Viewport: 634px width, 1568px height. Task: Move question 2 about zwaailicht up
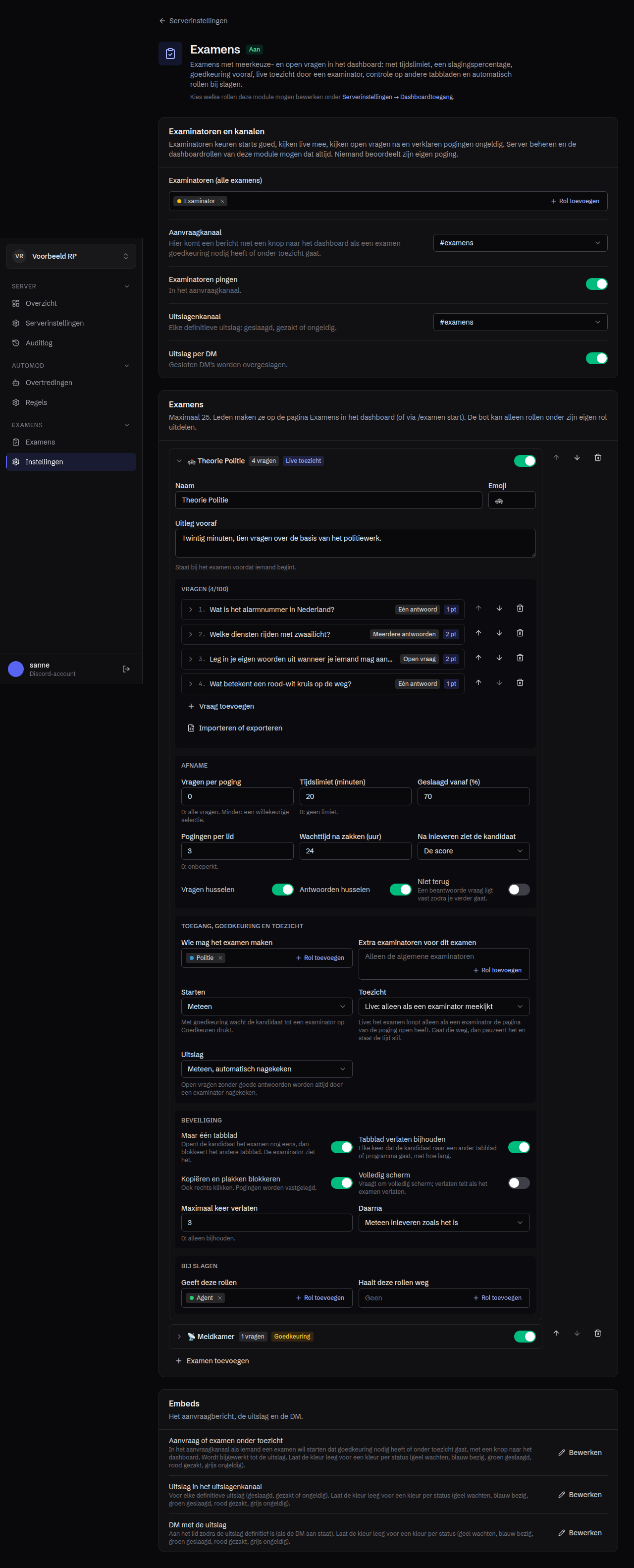[478, 633]
